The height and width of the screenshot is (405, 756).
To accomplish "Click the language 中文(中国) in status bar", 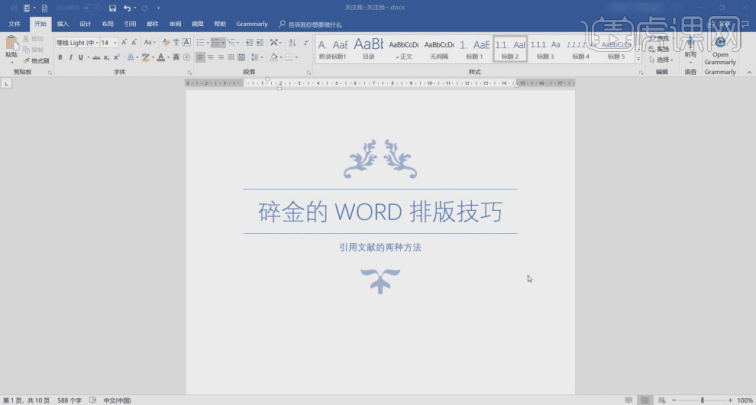I will (x=118, y=400).
